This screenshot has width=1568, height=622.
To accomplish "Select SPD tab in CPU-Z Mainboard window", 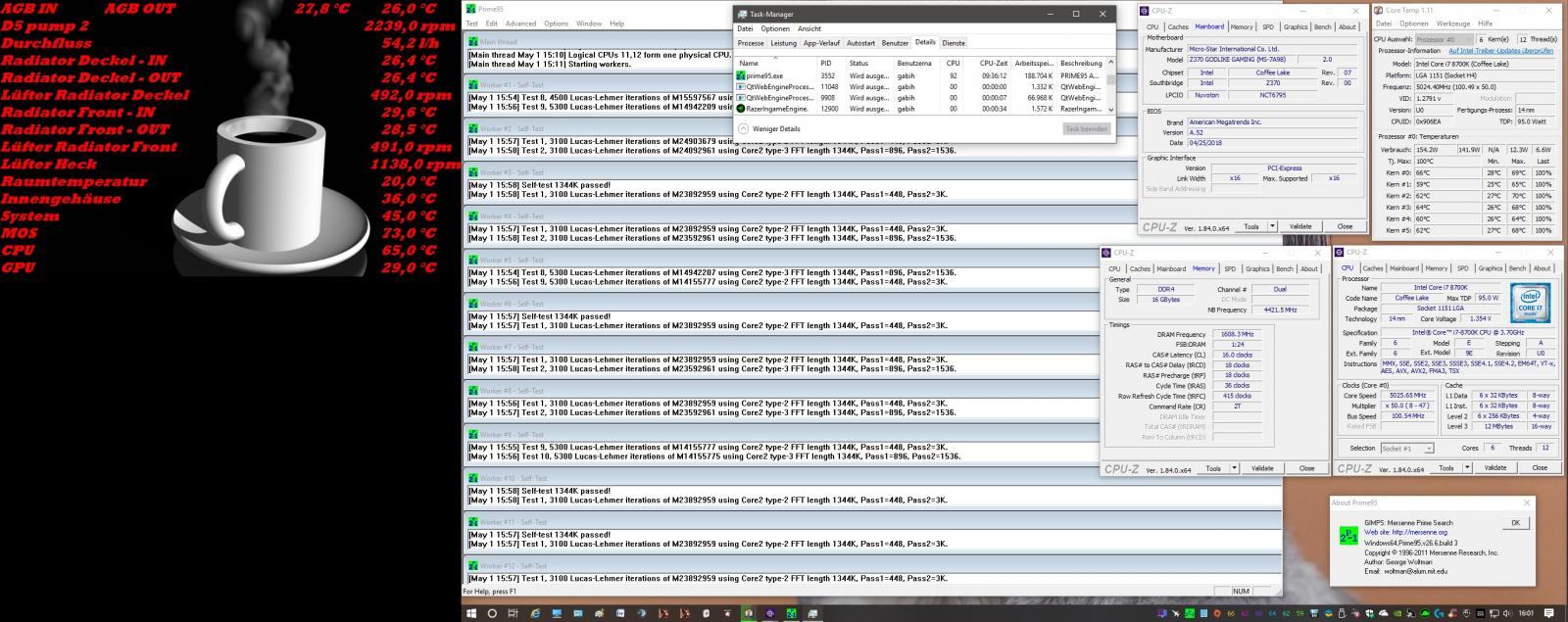I will (1267, 26).
